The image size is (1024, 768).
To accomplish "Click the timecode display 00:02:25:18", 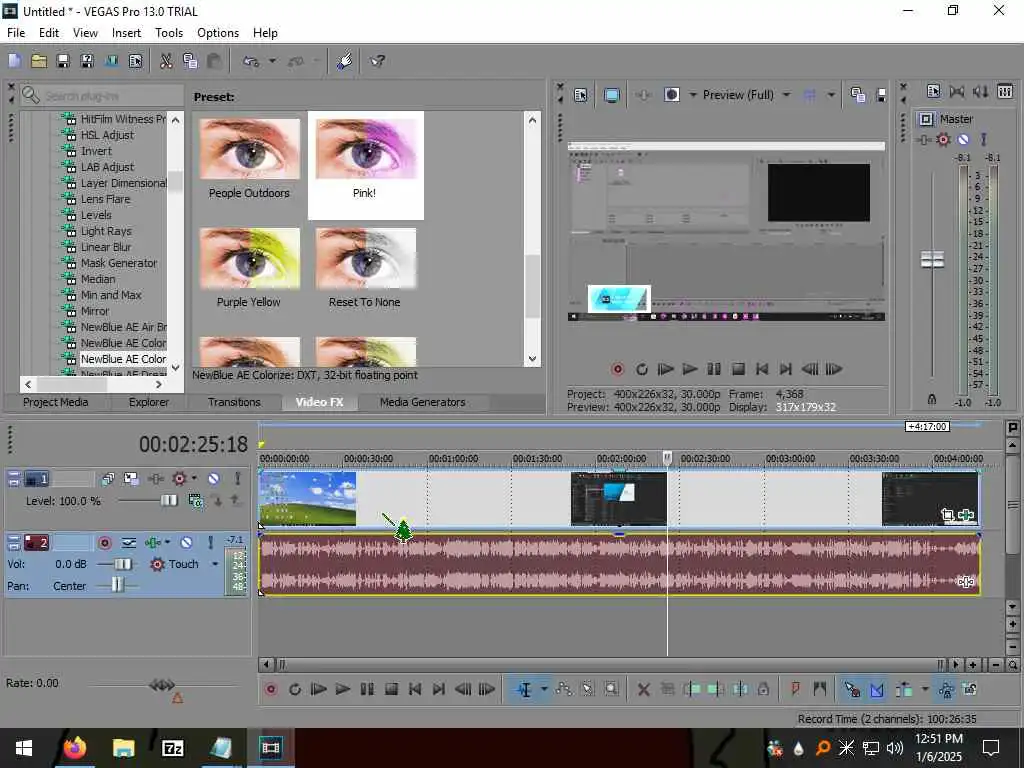I will tap(193, 445).
